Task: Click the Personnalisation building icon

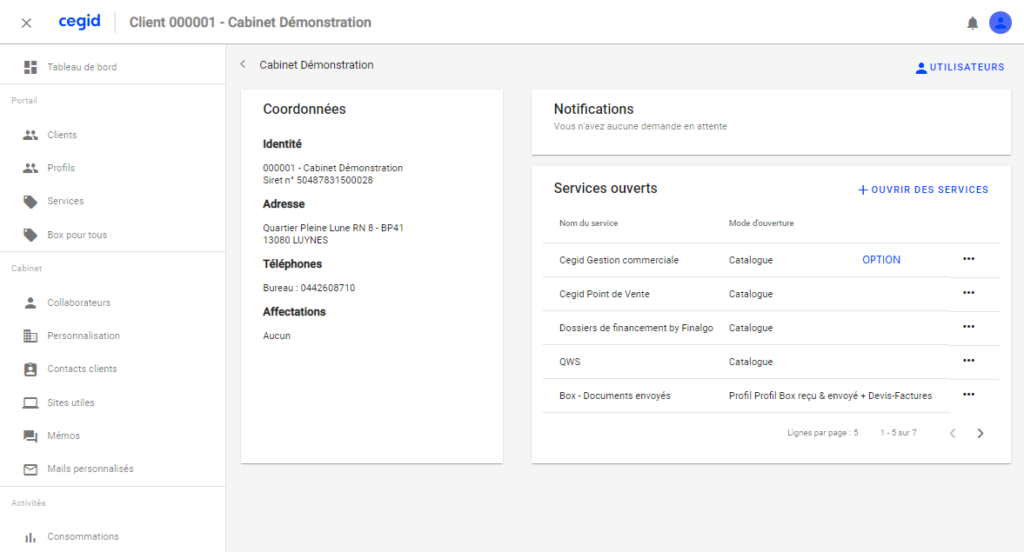Action: (x=30, y=336)
